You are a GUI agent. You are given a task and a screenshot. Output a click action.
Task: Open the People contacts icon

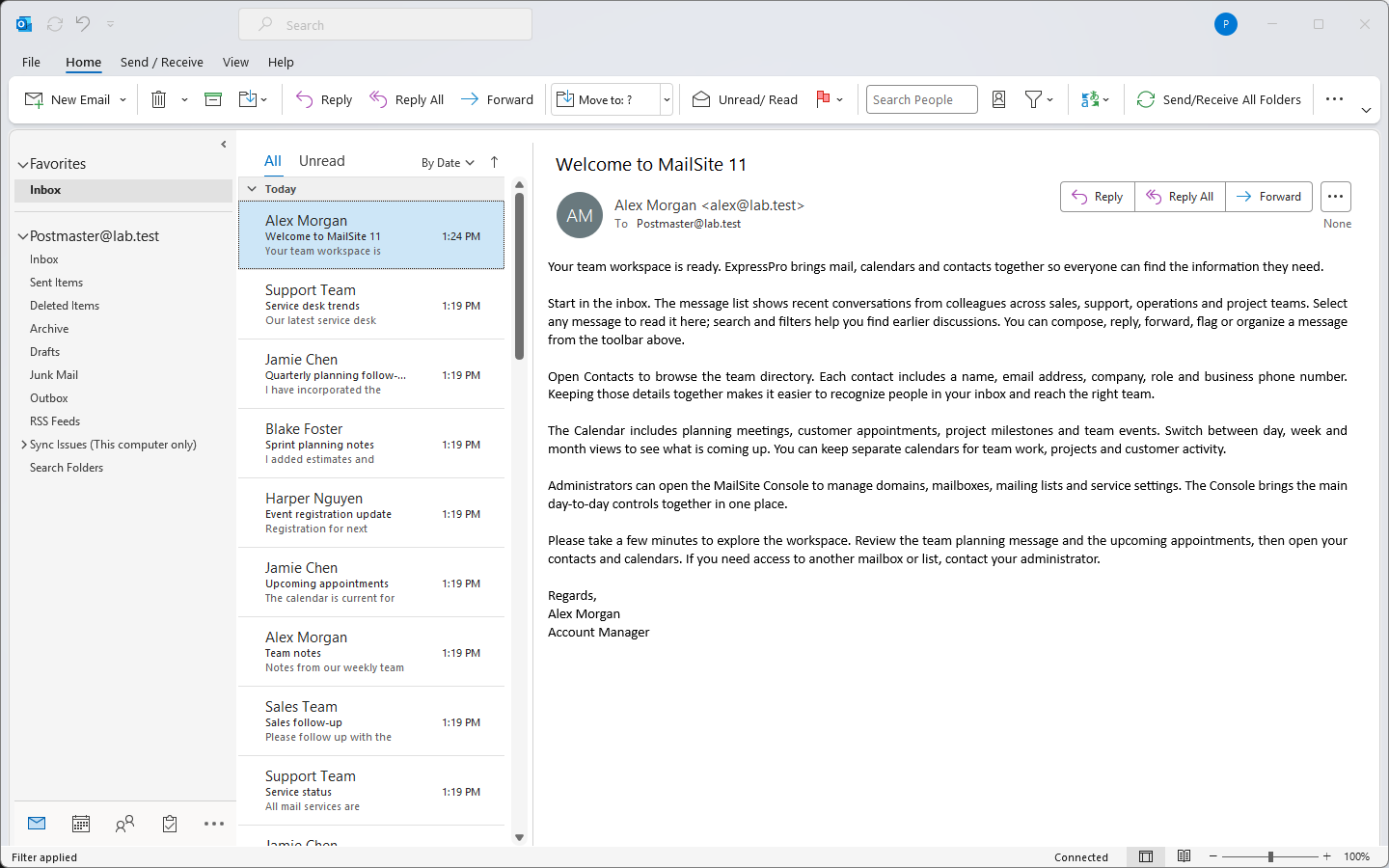124,824
